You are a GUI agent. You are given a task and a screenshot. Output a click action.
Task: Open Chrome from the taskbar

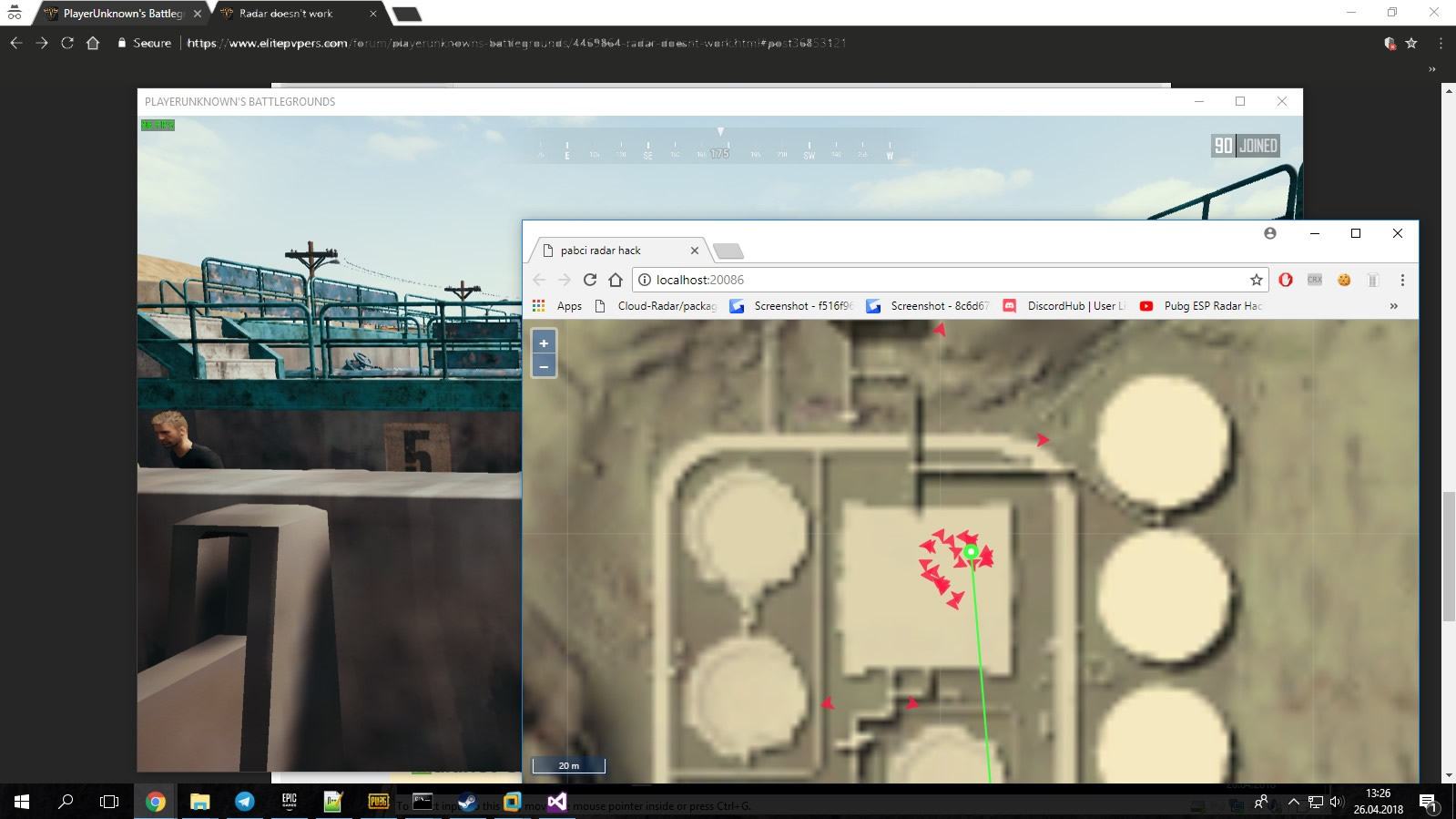click(156, 802)
